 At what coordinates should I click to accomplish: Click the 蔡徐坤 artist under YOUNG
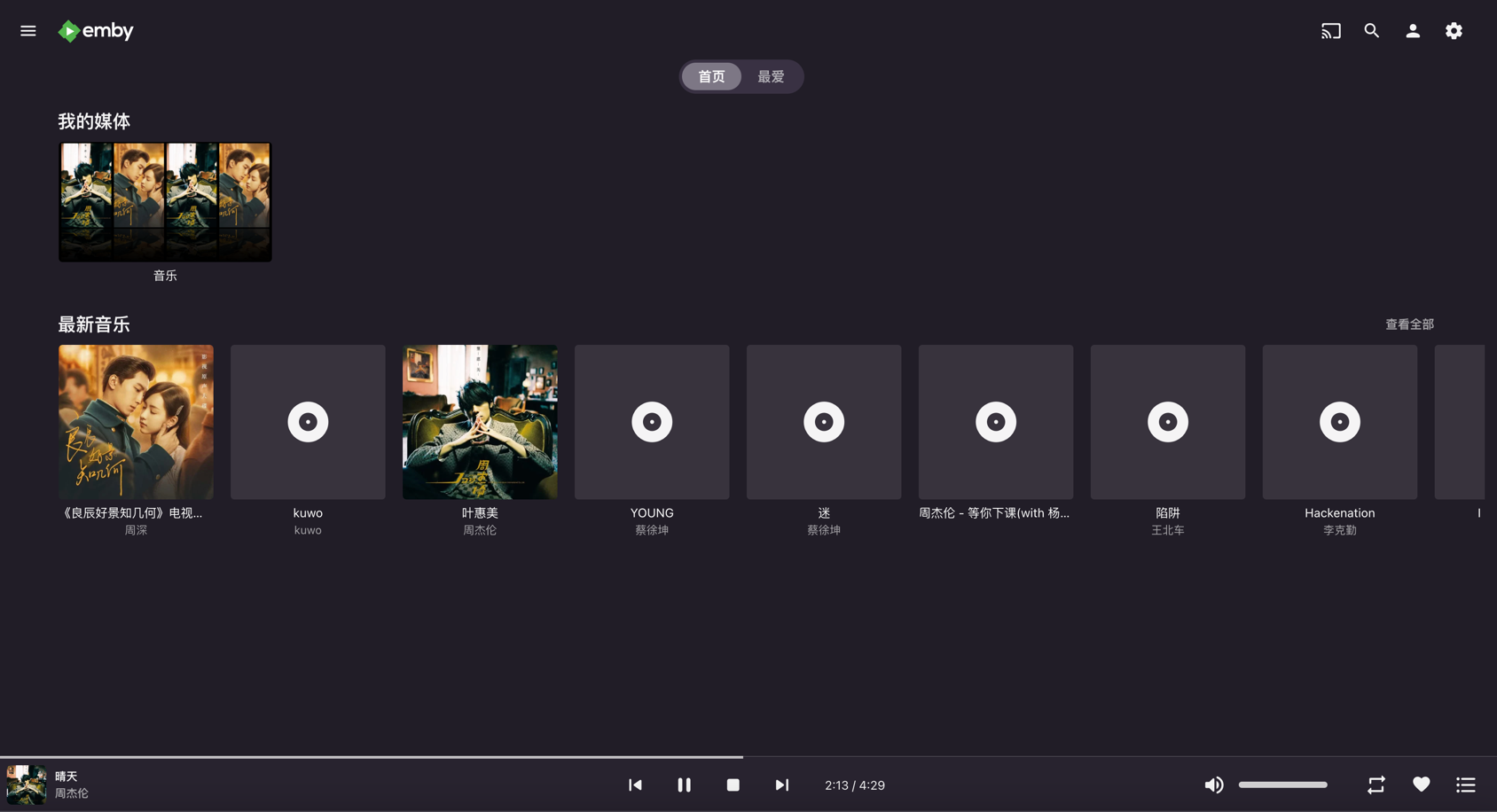(x=652, y=530)
